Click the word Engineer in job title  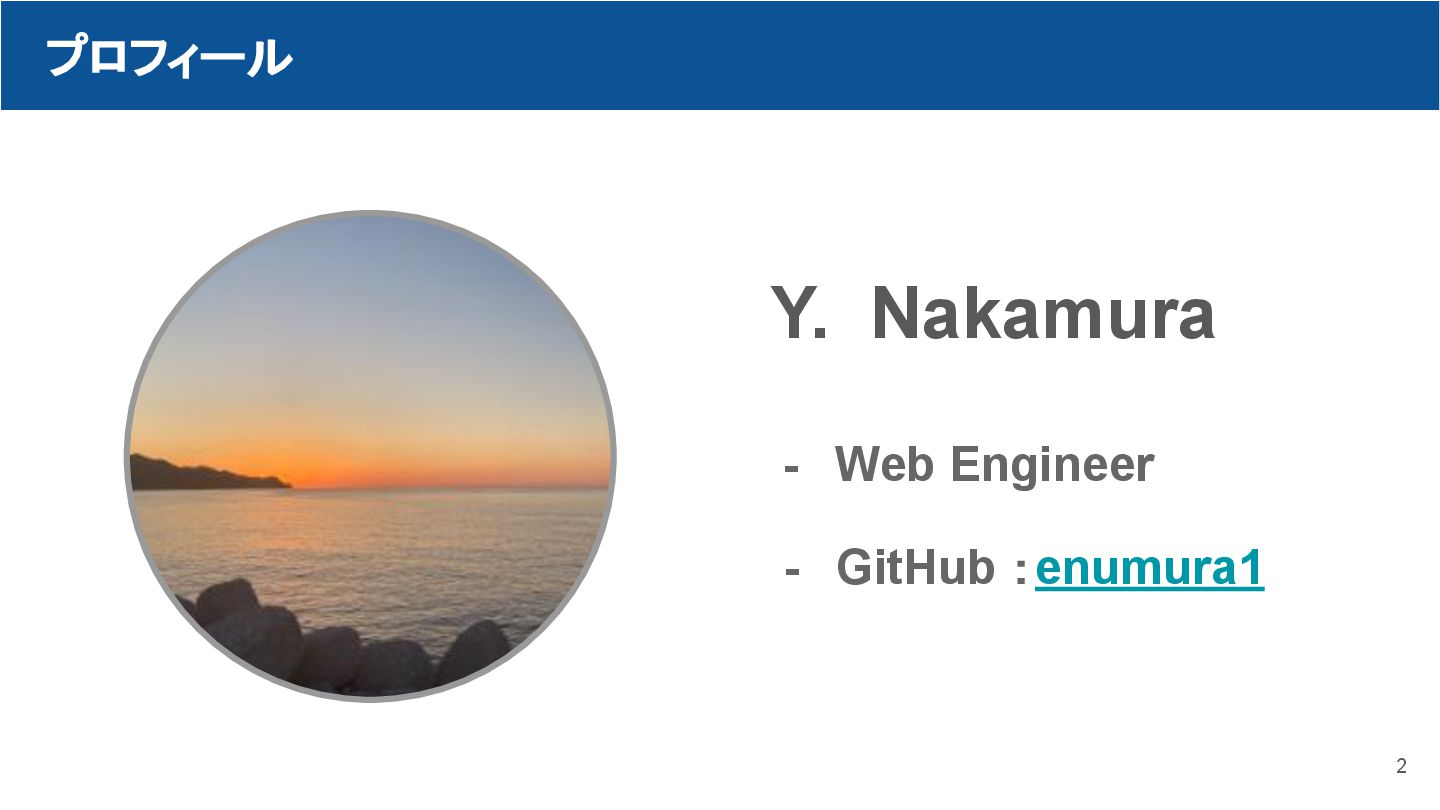[1052, 464]
